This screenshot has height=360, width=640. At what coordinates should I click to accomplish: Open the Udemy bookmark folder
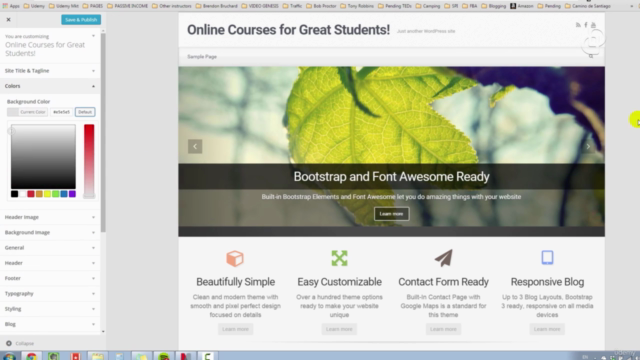pyautogui.click(x=34, y=6)
